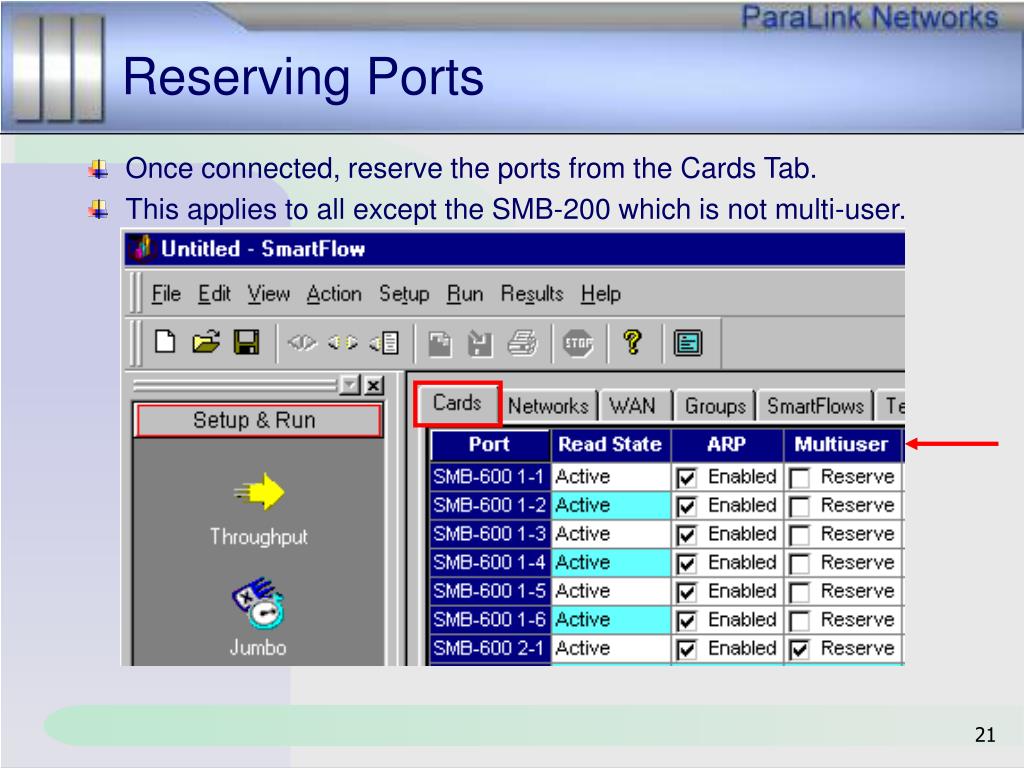Switch to the Cards tab
Viewport: 1024px width, 768px height.
[457, 403]
